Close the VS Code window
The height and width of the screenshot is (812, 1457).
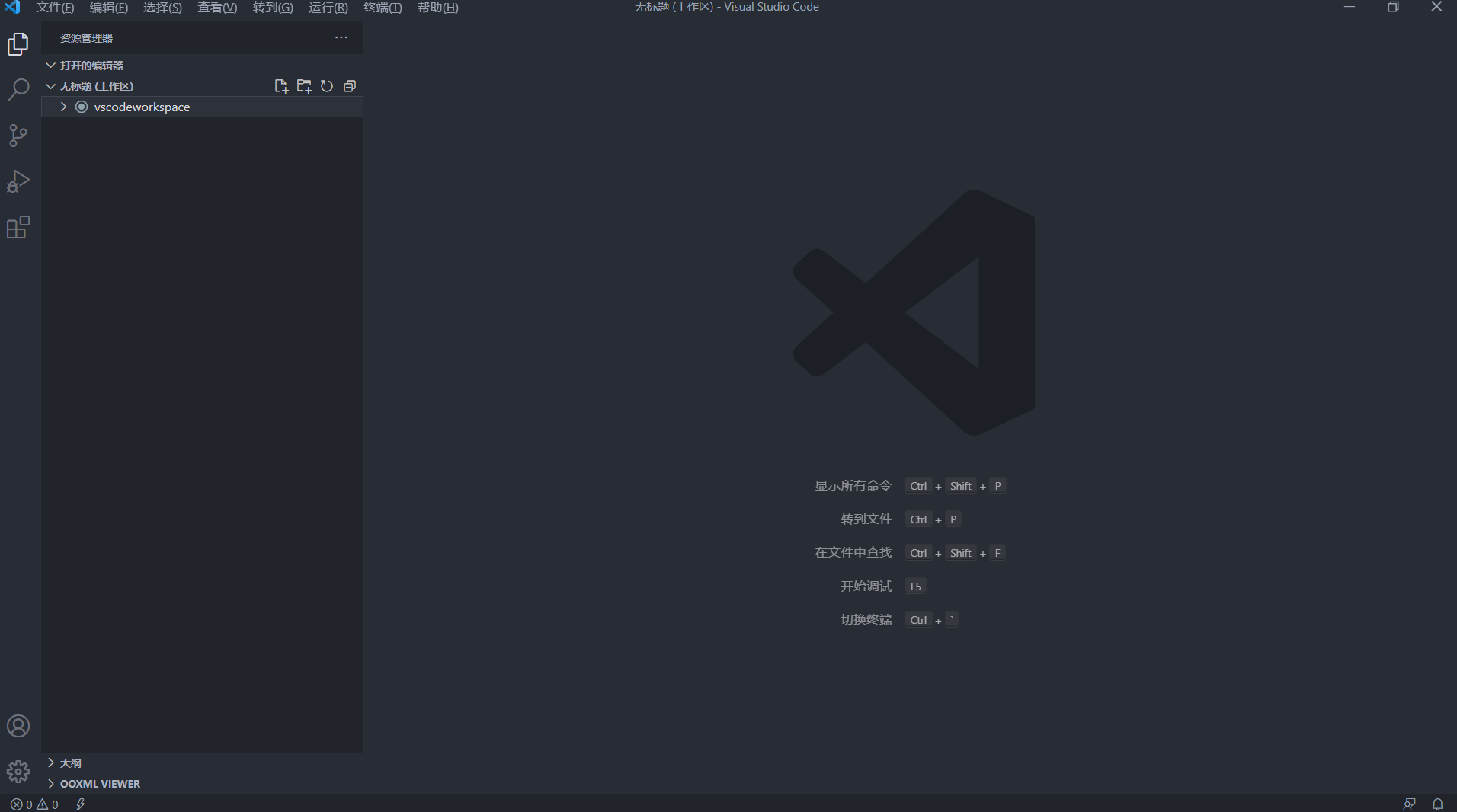click(1436, 7)
